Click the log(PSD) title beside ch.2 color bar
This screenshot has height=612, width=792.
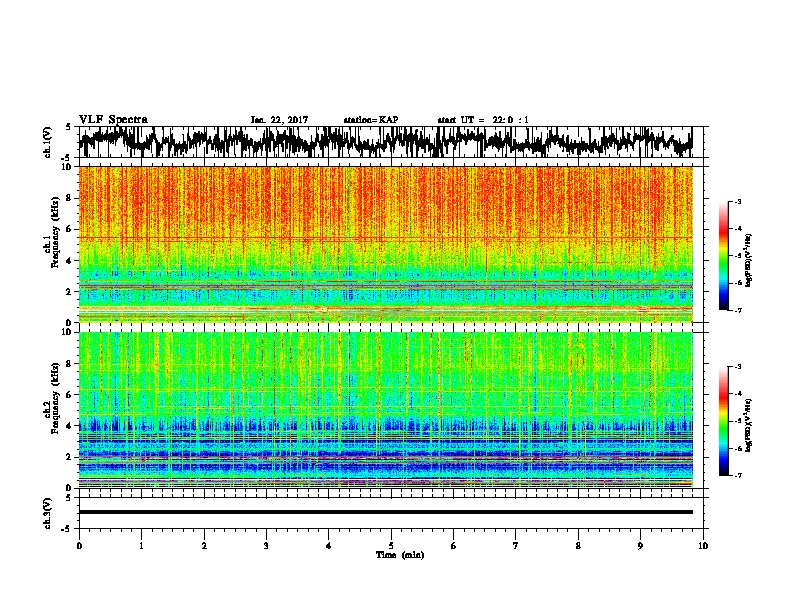[x=748, y=425]
